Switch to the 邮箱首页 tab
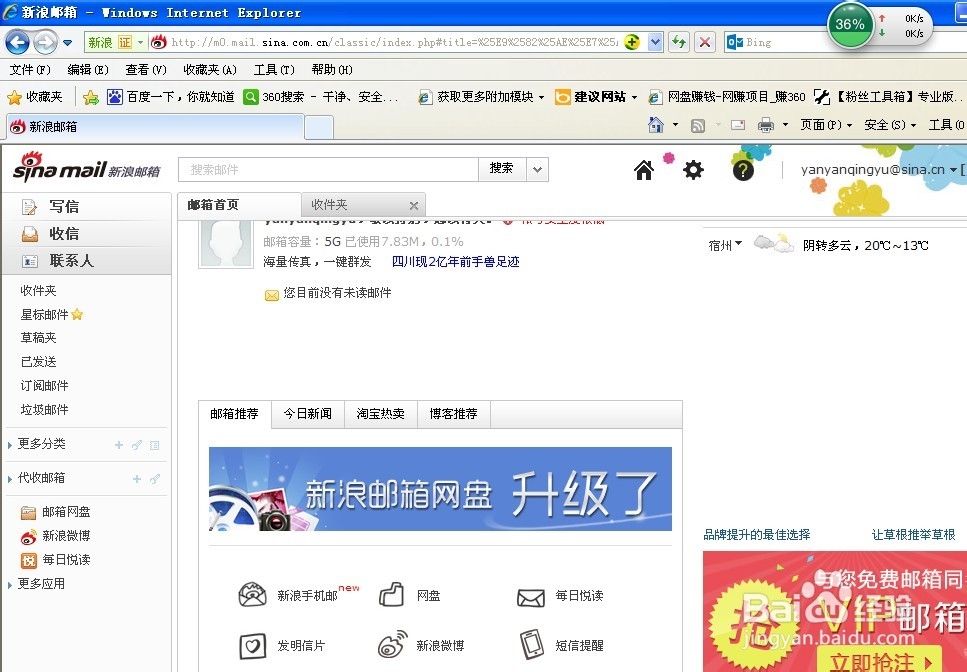 click(x=239, y=205)
